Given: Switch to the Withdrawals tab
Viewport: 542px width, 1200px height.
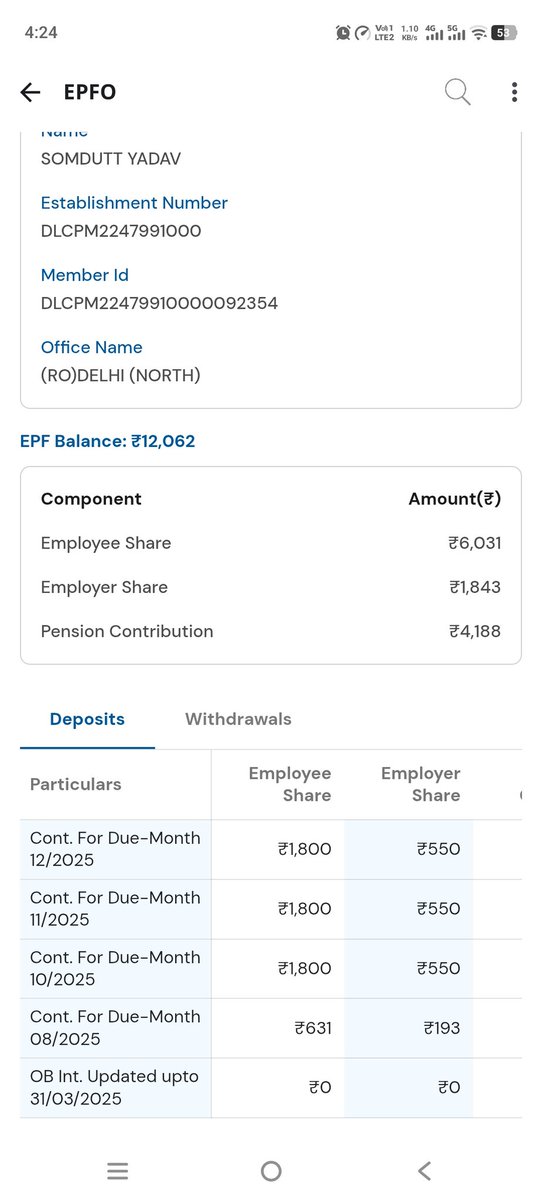Looking at the screenshot, I should pyautogui.click(x=238, y=719).
